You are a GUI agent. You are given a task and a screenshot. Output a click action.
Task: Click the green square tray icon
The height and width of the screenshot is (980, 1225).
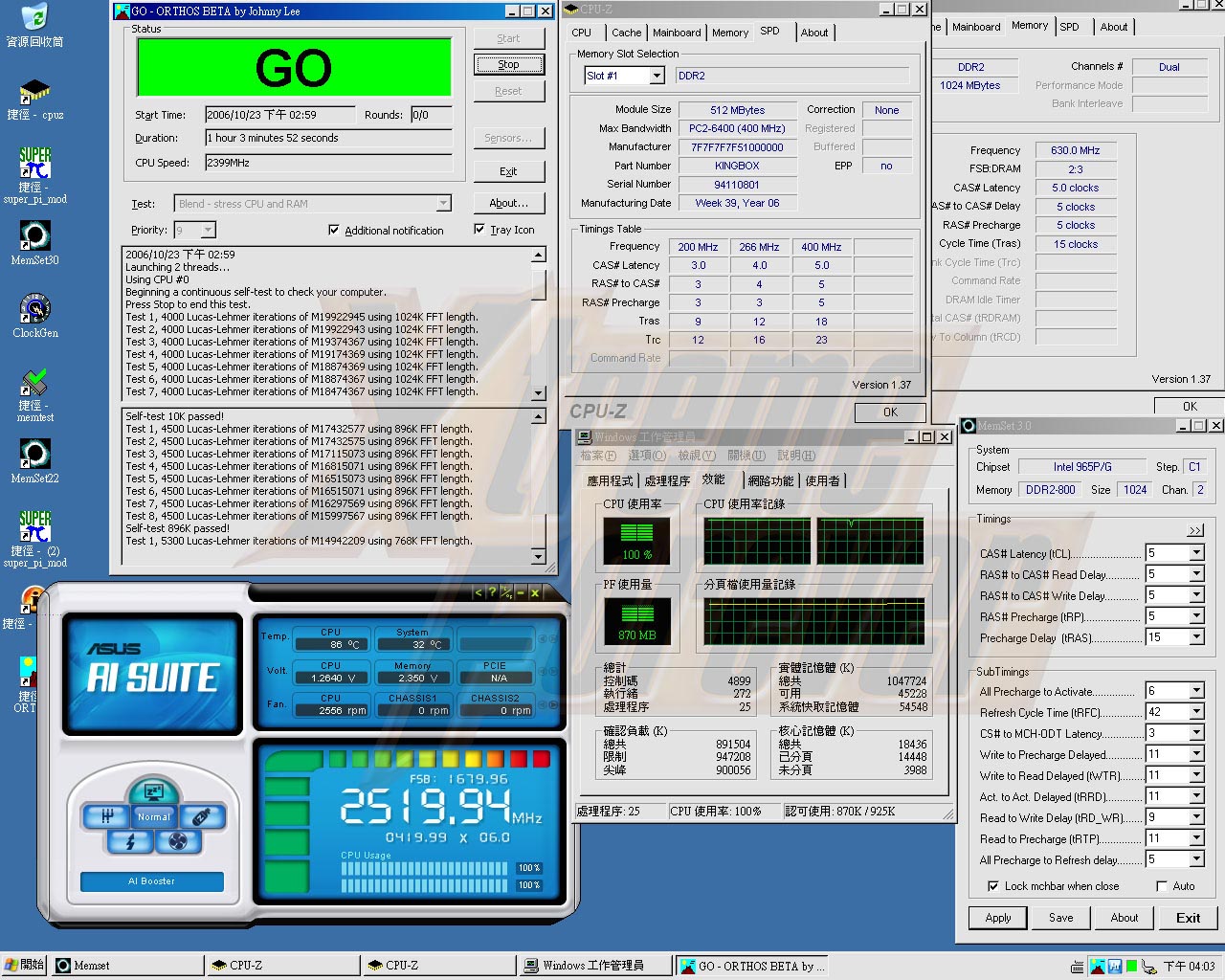[1131, 967]
